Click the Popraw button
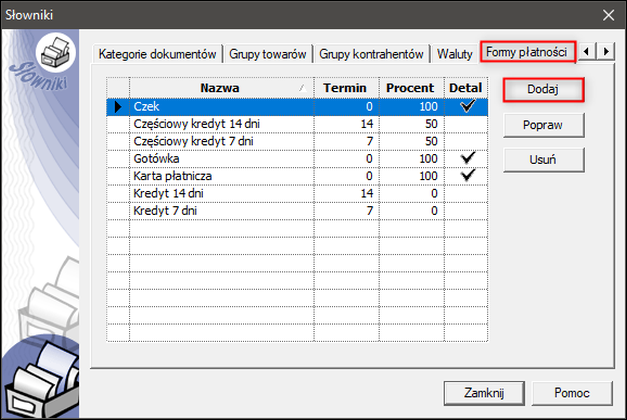Image resolution: width=627 pixels, height=420 pixels. point(543,125)
